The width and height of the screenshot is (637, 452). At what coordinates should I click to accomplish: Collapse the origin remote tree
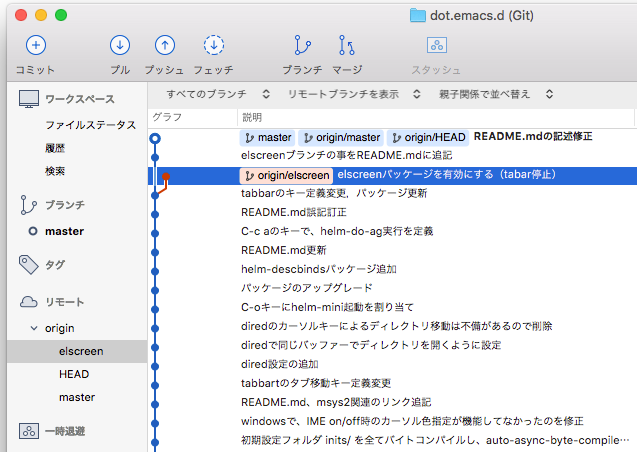click(x=34, y=328)
